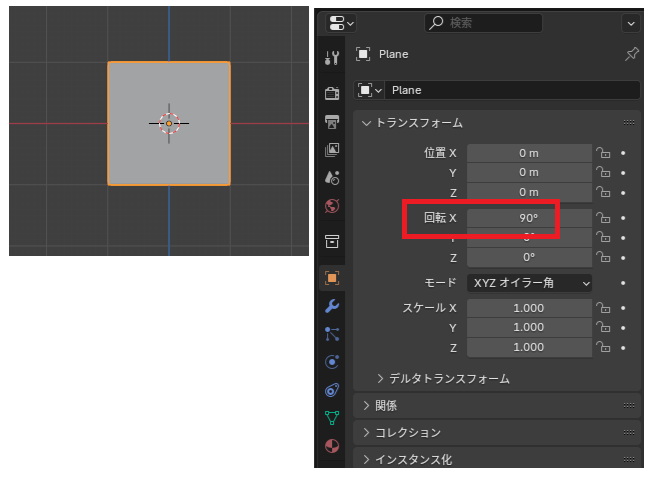Click the properties search field
Screen dimensions: 652x479
click(x=483, y=23)
